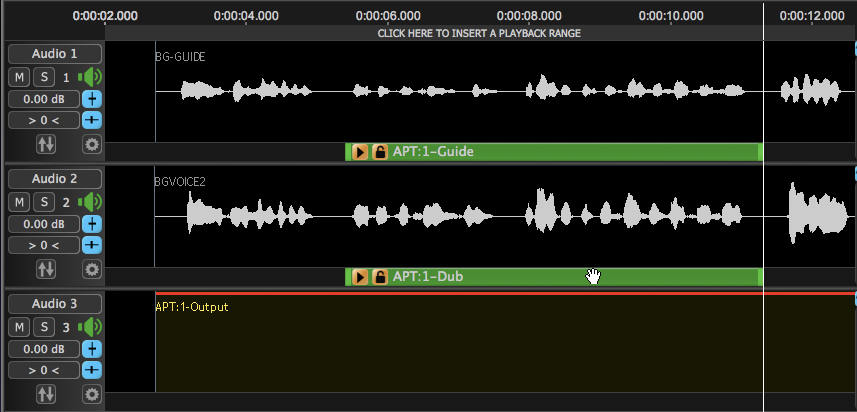This screenshot has width=857, height=412.
Task: Click the Audio 1 0.00 dB gain field
Action: pos(44,99)
